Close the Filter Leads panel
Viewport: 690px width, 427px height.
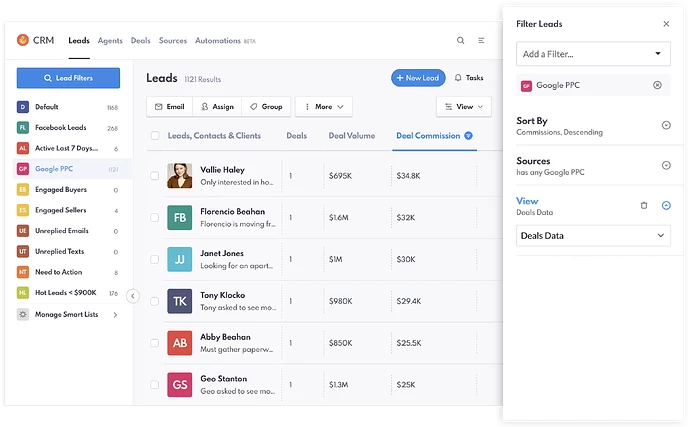[666, 23]
